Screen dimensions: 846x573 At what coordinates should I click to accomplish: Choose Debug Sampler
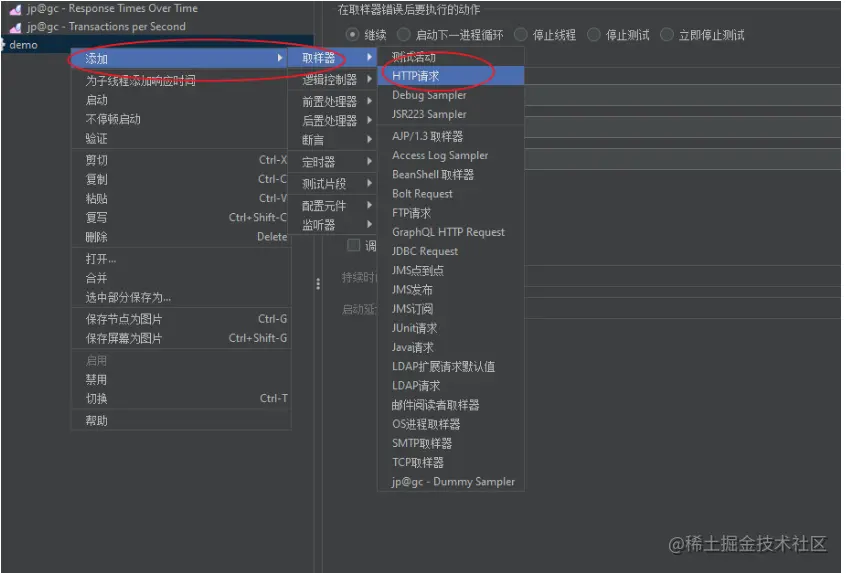(x=451, y=95)
